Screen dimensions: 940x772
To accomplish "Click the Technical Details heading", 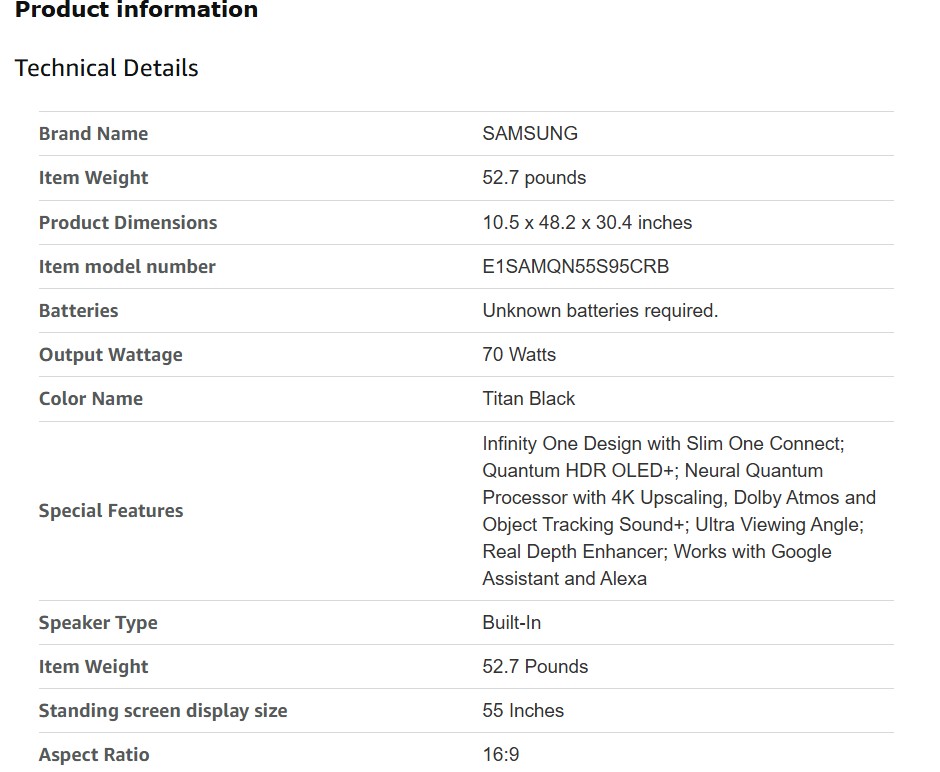I will point(106,68).
